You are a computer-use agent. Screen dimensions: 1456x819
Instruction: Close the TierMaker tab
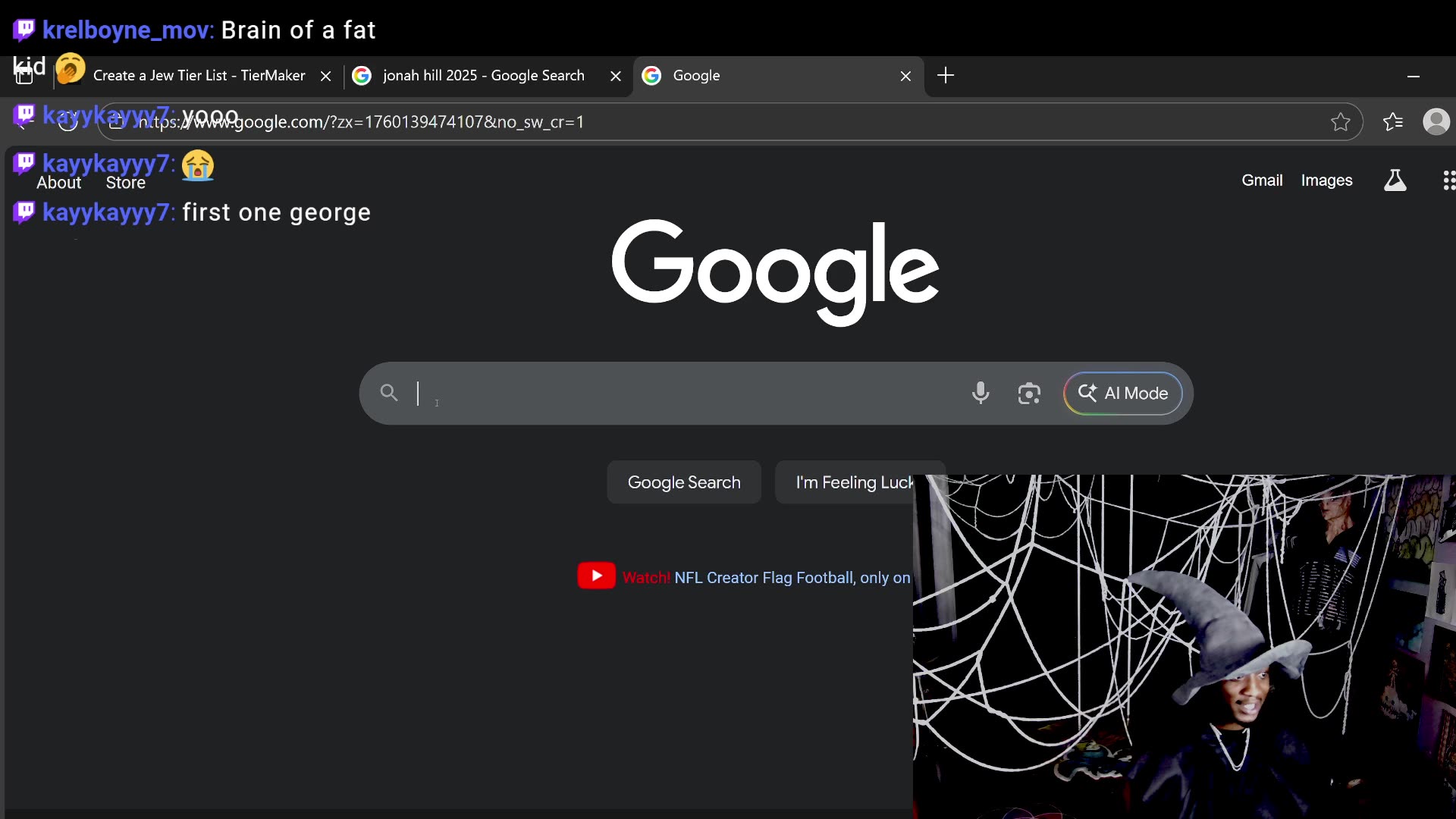tap(325, 76)
